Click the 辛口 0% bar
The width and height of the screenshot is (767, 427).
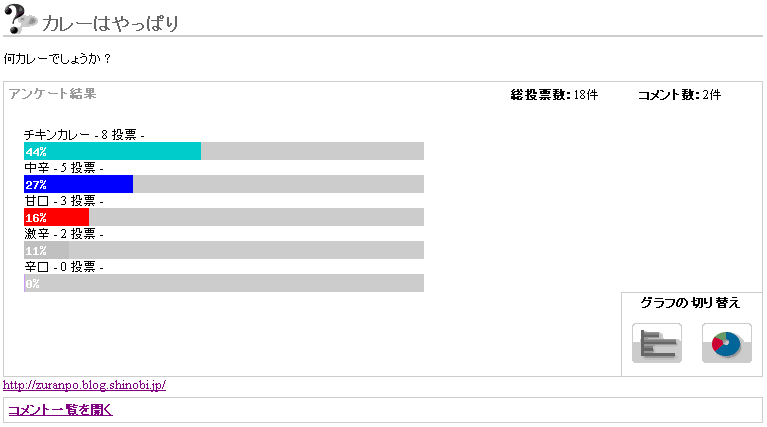tap(32, 283)
